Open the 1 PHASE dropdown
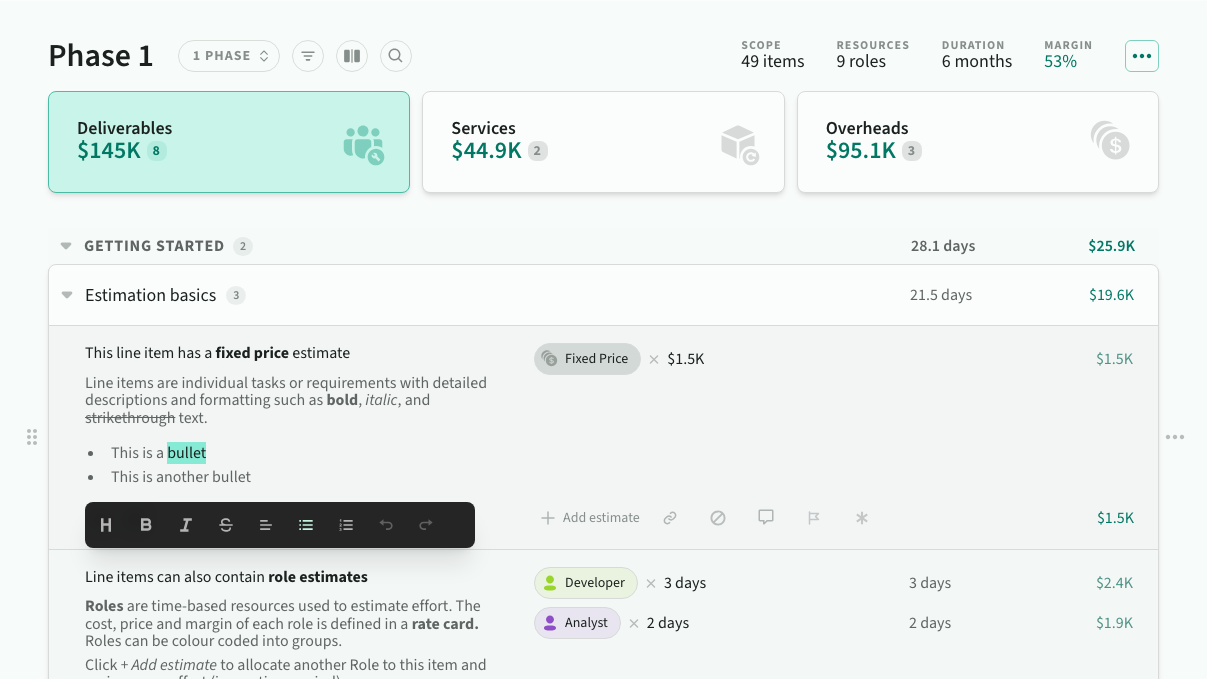 click(230, 56)
